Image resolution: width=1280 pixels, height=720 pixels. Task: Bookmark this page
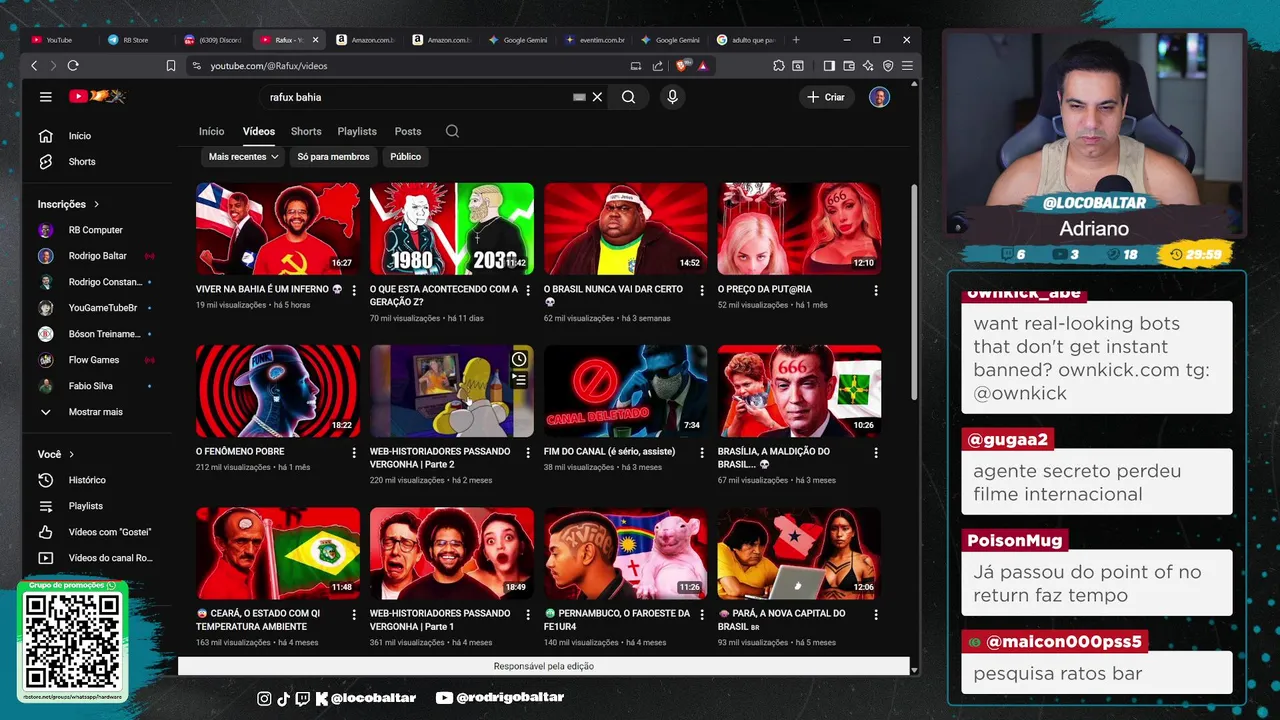[171, 66]
